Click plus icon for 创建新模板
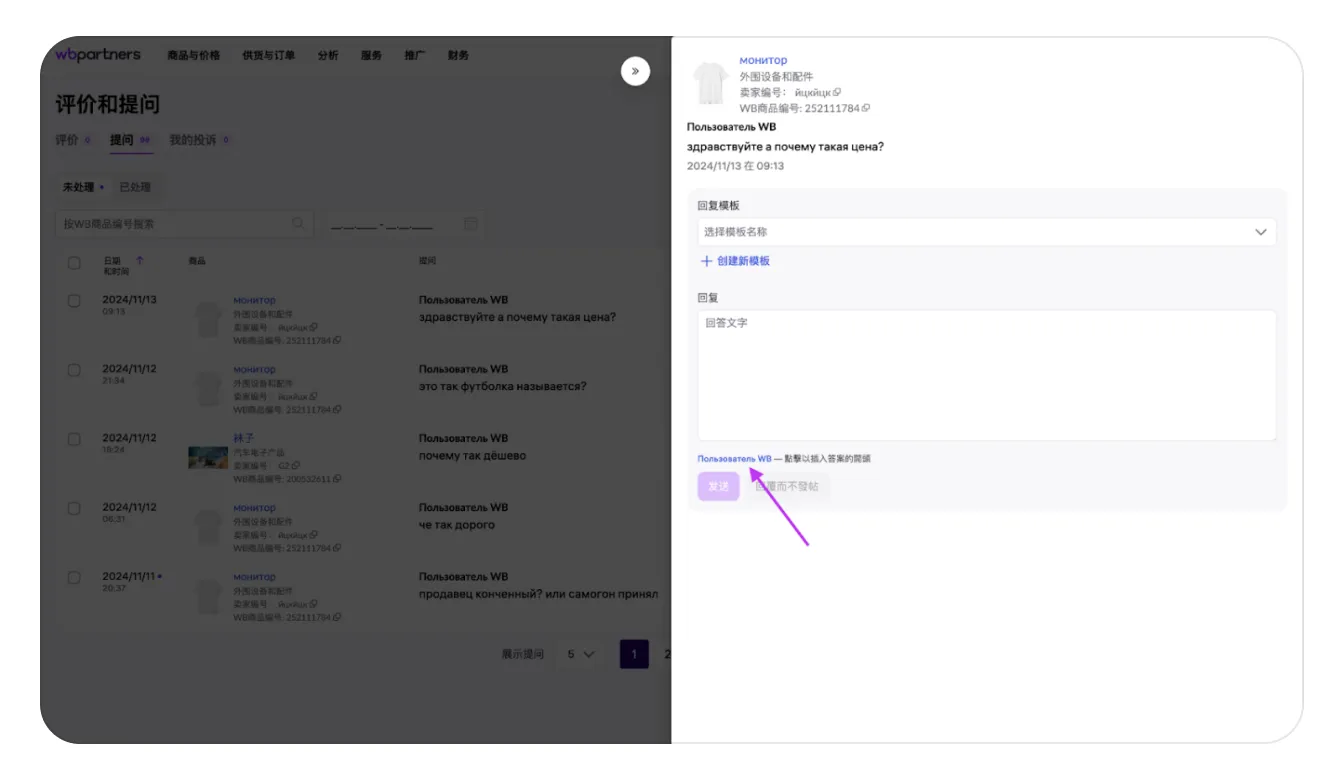This screenshot has width=1344, height=780. click(x=706, y=261)
